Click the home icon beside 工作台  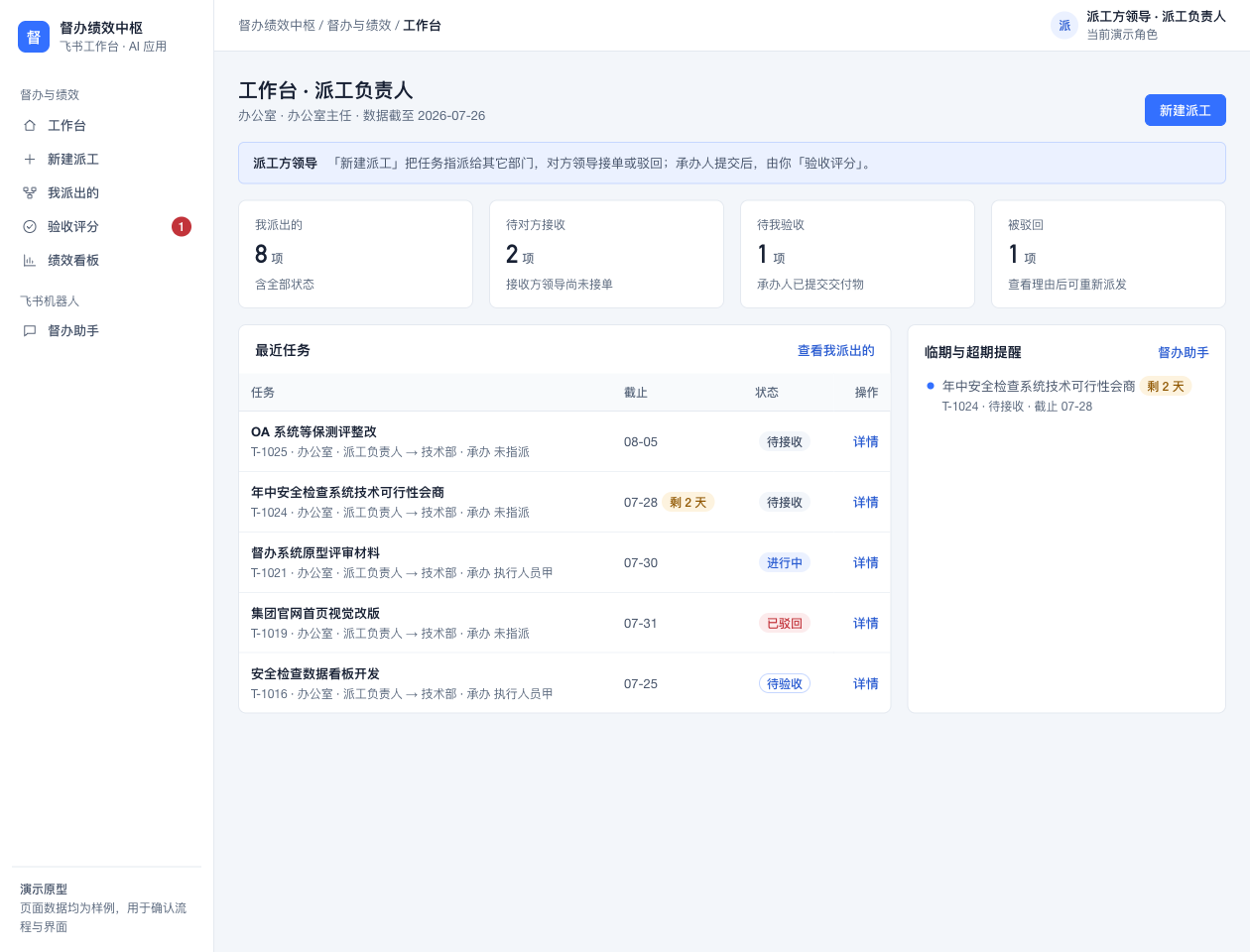click(x=30, y=126)
